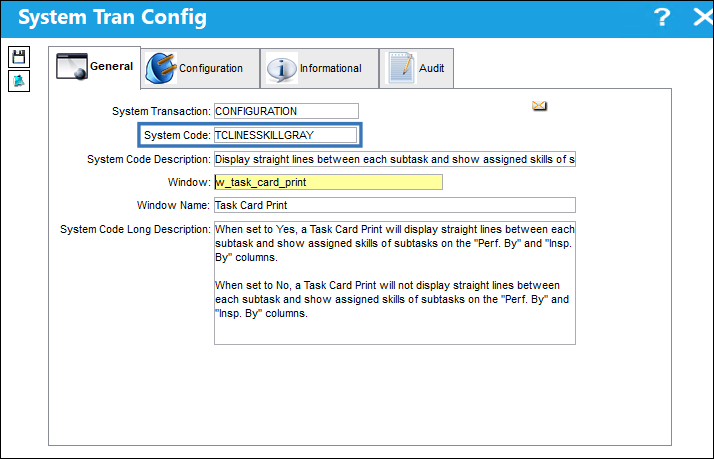Click the envelope mail icon
The height and width of the screenshot is (459, 714).
[539, 106]
